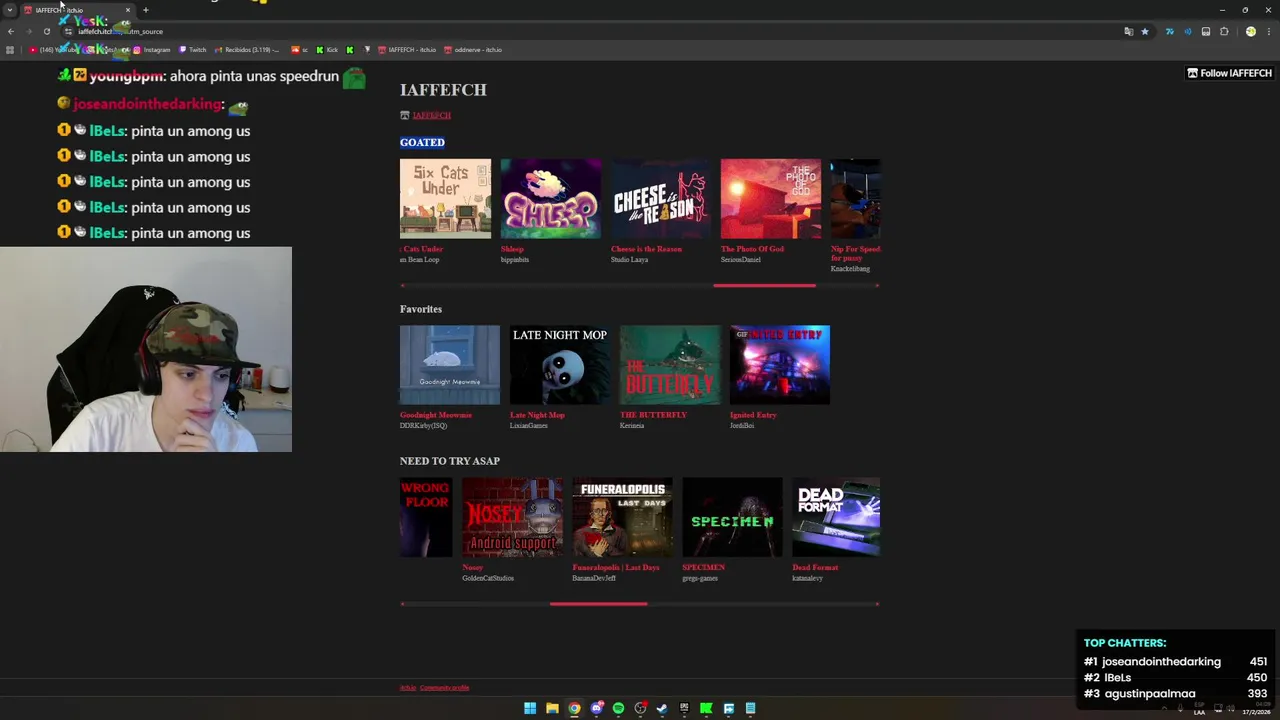1280x720 pixels.
Task: Click the Community profile footer link
Action: tap(444, 688)
